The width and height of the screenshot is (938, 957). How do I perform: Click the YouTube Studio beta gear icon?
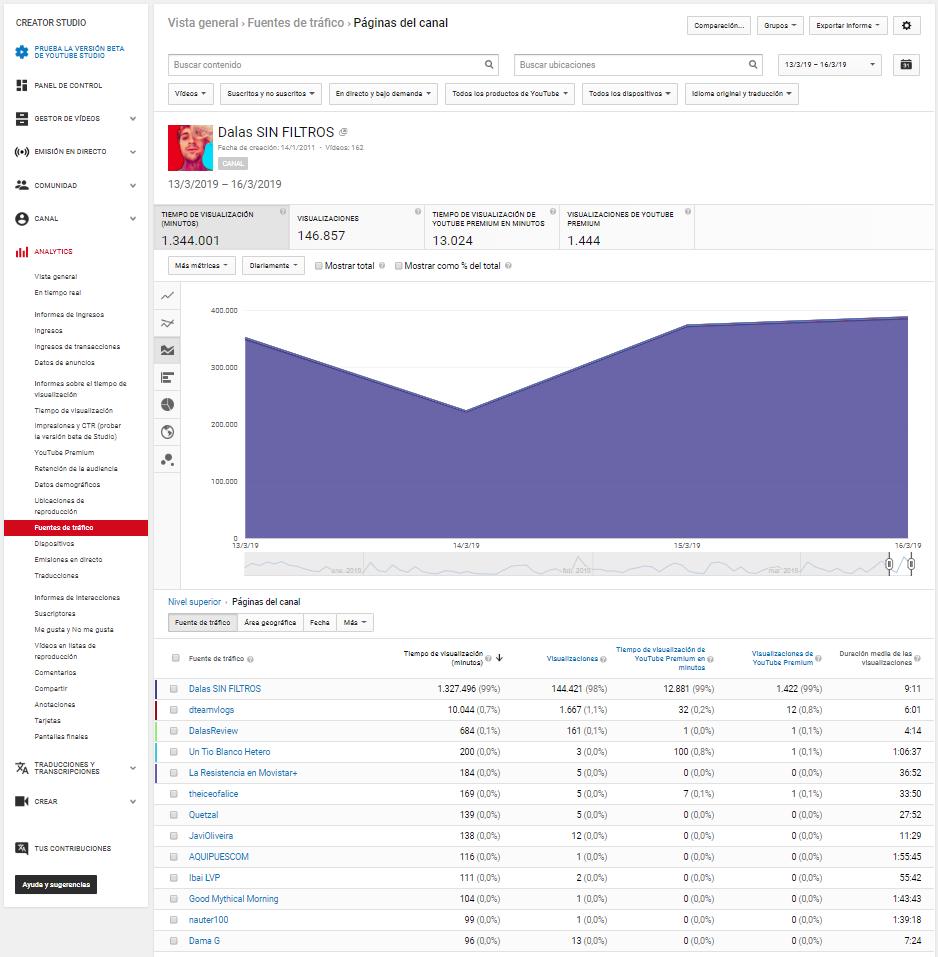22,52
